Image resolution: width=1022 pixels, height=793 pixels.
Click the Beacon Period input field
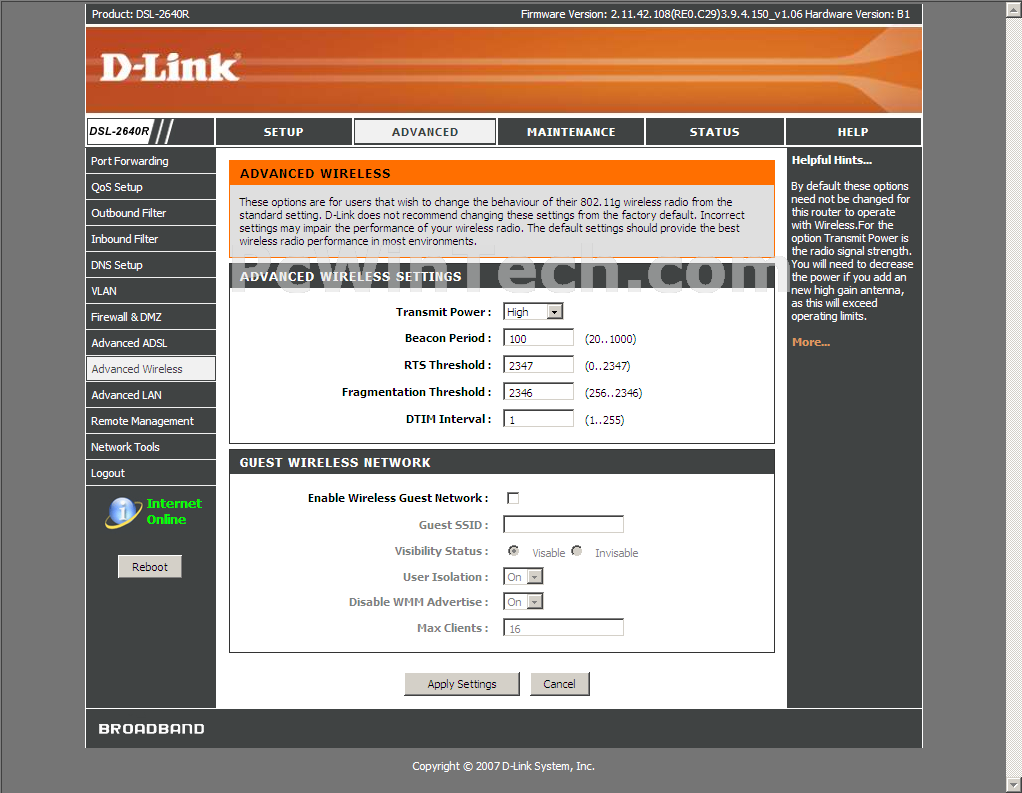click(538, 338)
